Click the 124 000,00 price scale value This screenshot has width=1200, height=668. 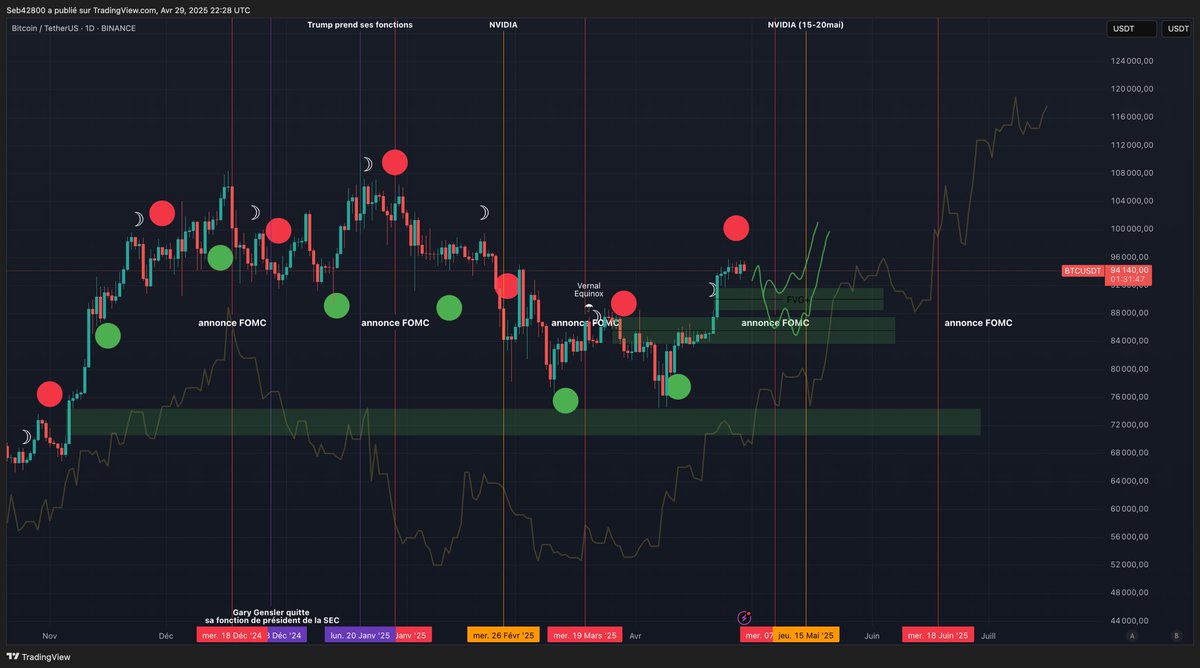click(1133, 60)
